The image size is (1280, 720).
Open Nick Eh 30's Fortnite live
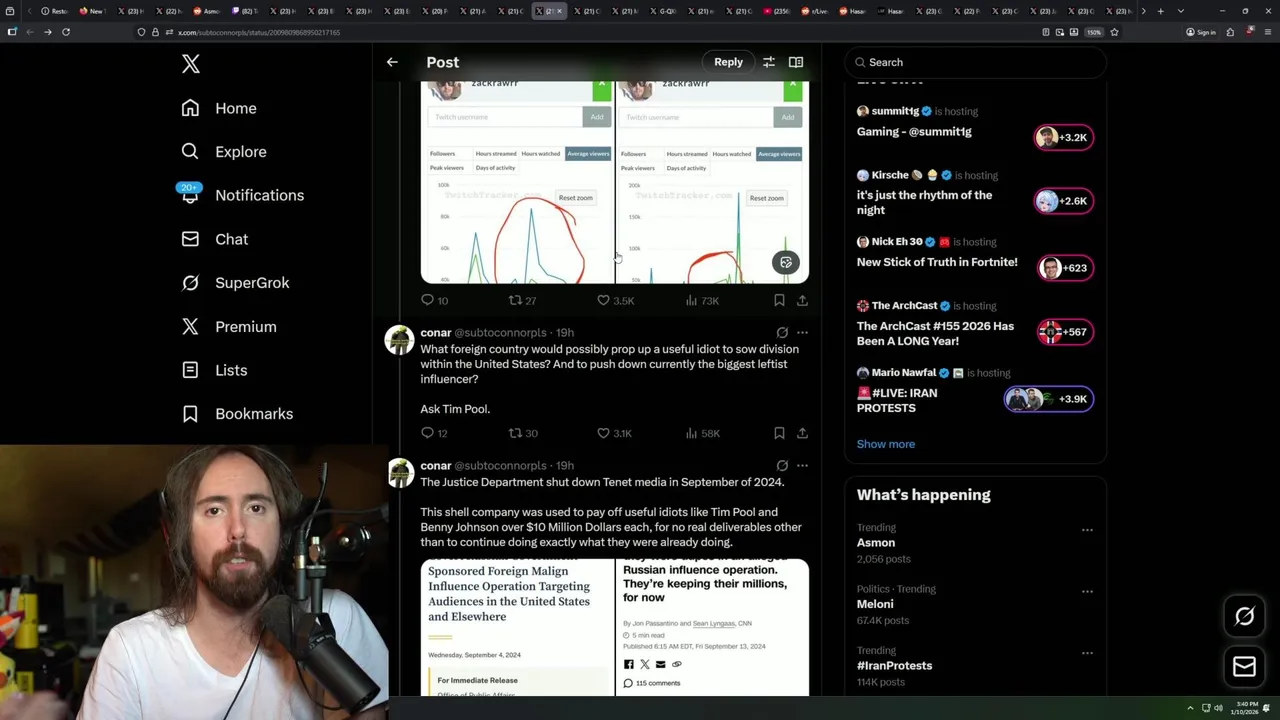pyautogui.click(x=975, y=254)
